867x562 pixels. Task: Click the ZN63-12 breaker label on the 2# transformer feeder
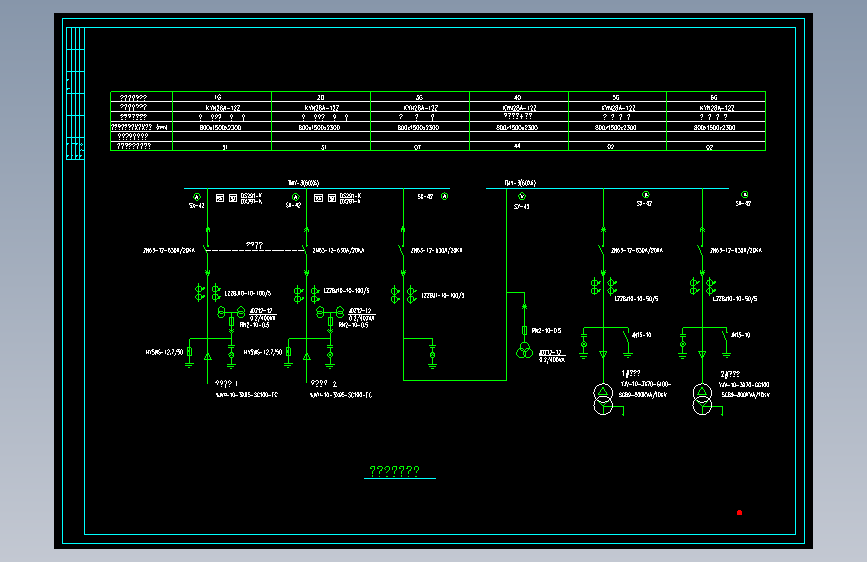click(736, 251)
